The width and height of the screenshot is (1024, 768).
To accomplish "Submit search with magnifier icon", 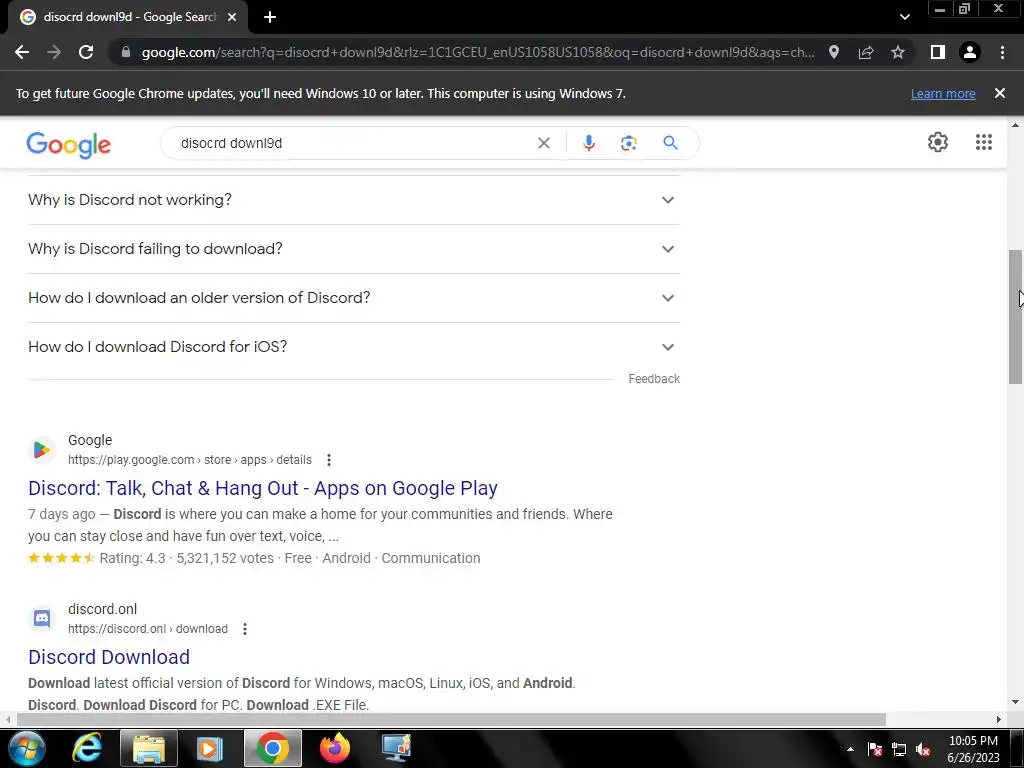I will tap(671, 143).
